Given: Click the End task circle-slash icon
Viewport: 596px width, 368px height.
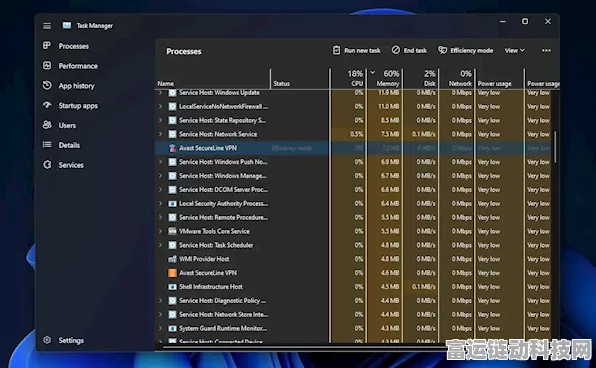Looking at the screenshot, I should [396, 50].
